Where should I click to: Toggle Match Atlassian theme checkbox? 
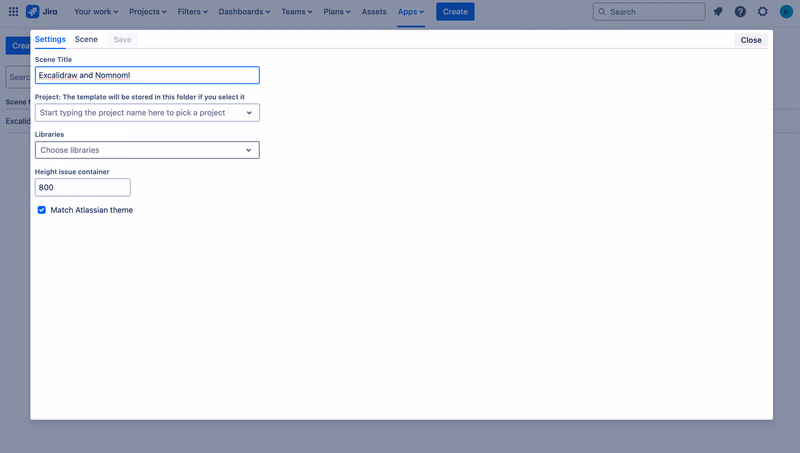pos(41,210)
